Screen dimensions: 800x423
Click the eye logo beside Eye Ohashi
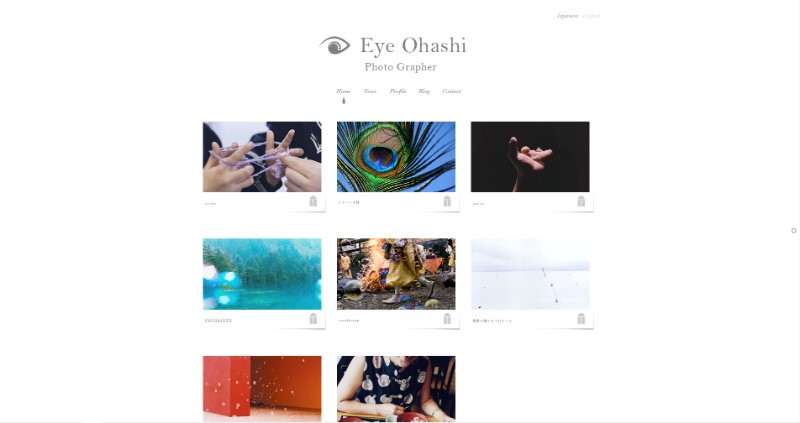pos(335,45)
